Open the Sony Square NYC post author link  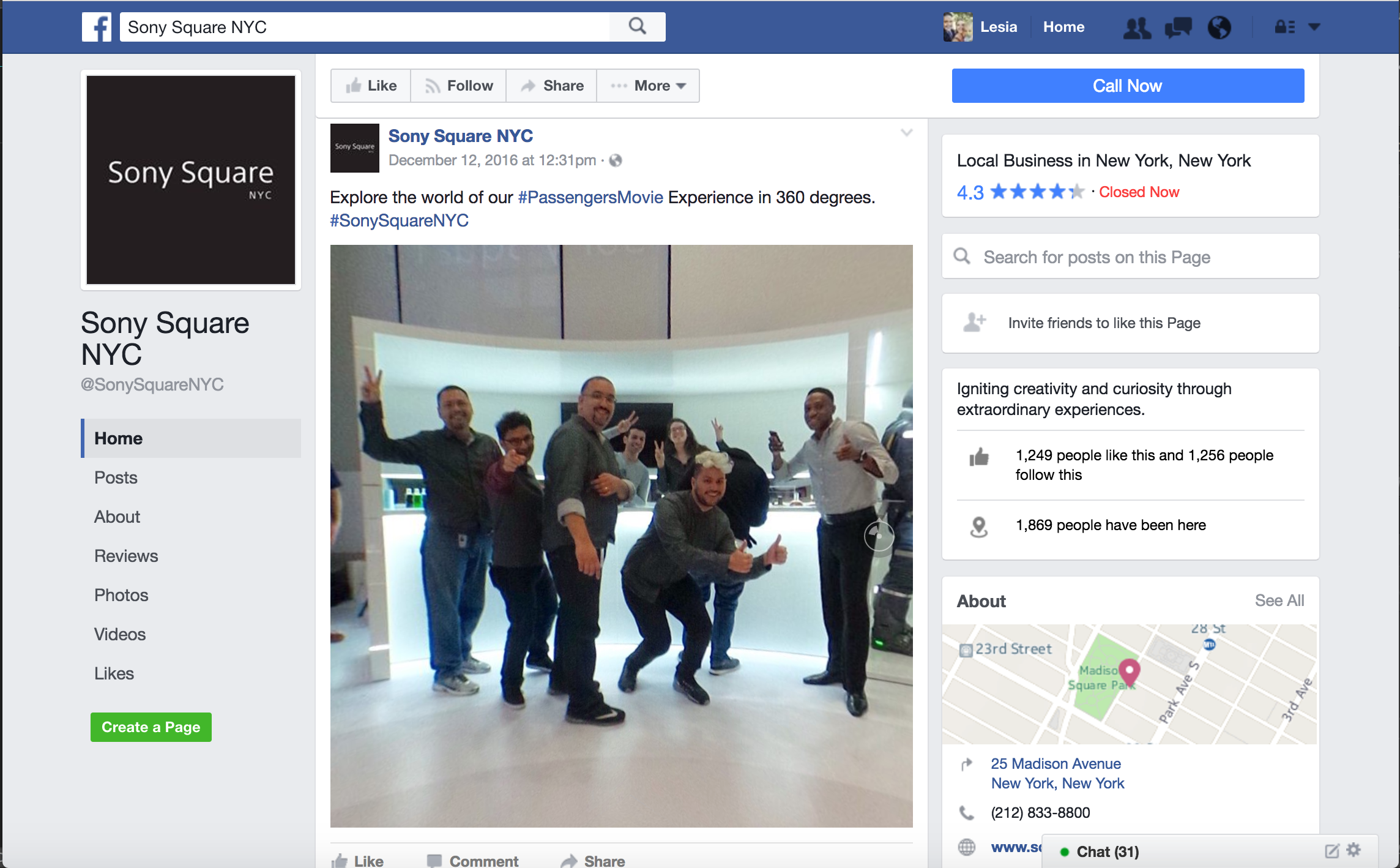tap(460, 136)
